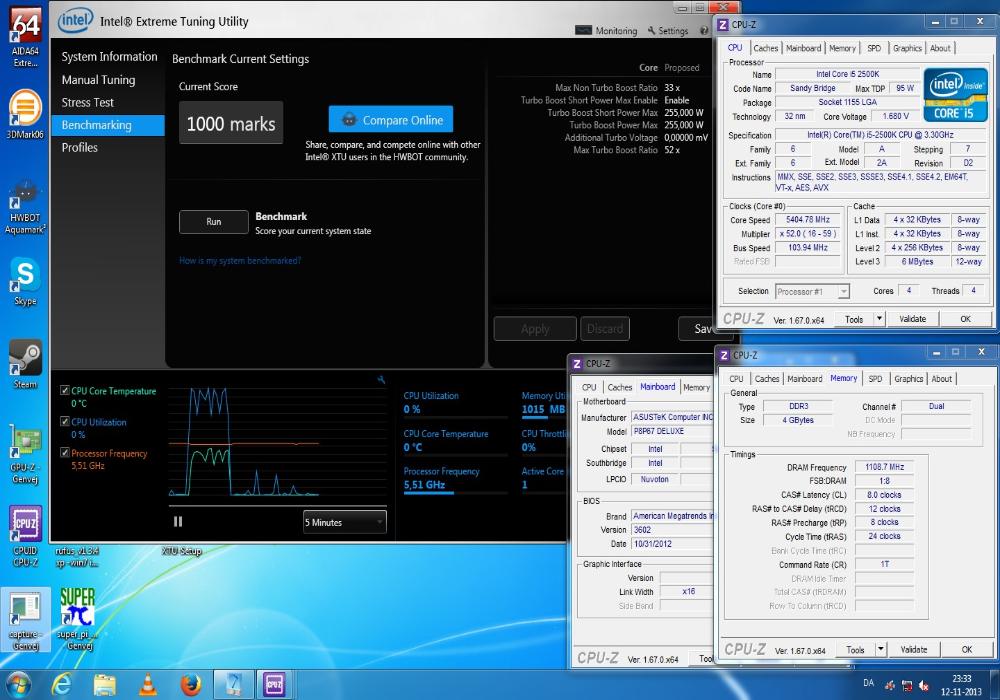
Task: Click the Compare Online button
Action: (x=391, y=119)
